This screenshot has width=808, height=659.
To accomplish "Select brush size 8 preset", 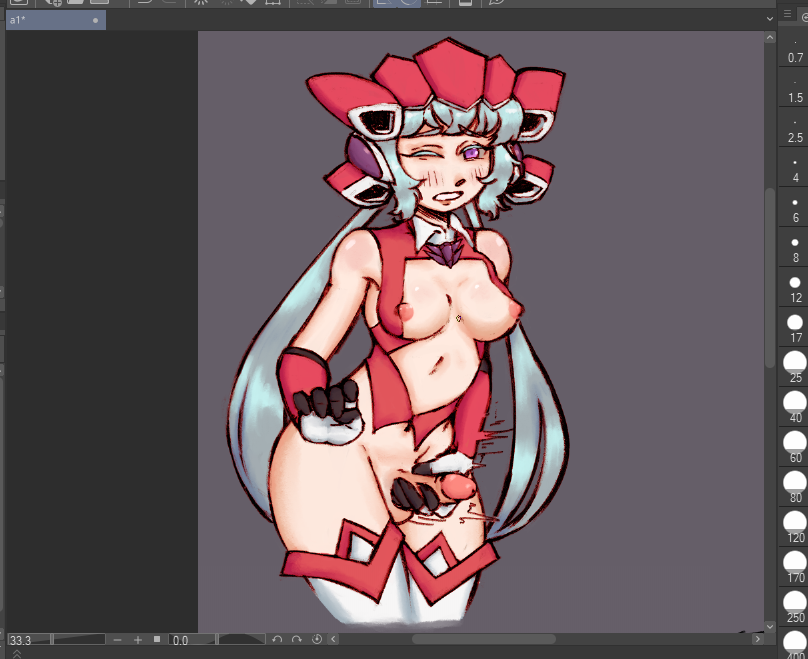I will pyautogui.click(x=795, y=251).
